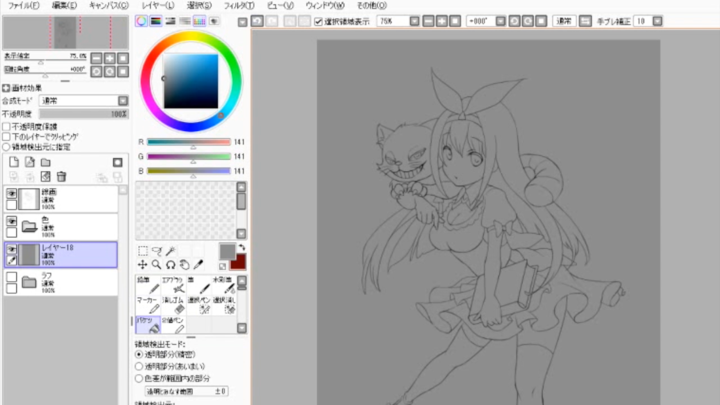720x405 pixels.
Task: Select the Hand pan tool
Action: coord(184,264)
